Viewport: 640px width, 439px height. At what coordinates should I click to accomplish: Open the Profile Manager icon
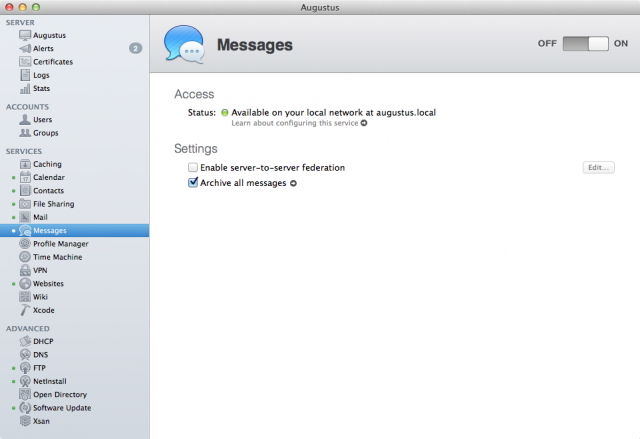[x=25, y=244]
